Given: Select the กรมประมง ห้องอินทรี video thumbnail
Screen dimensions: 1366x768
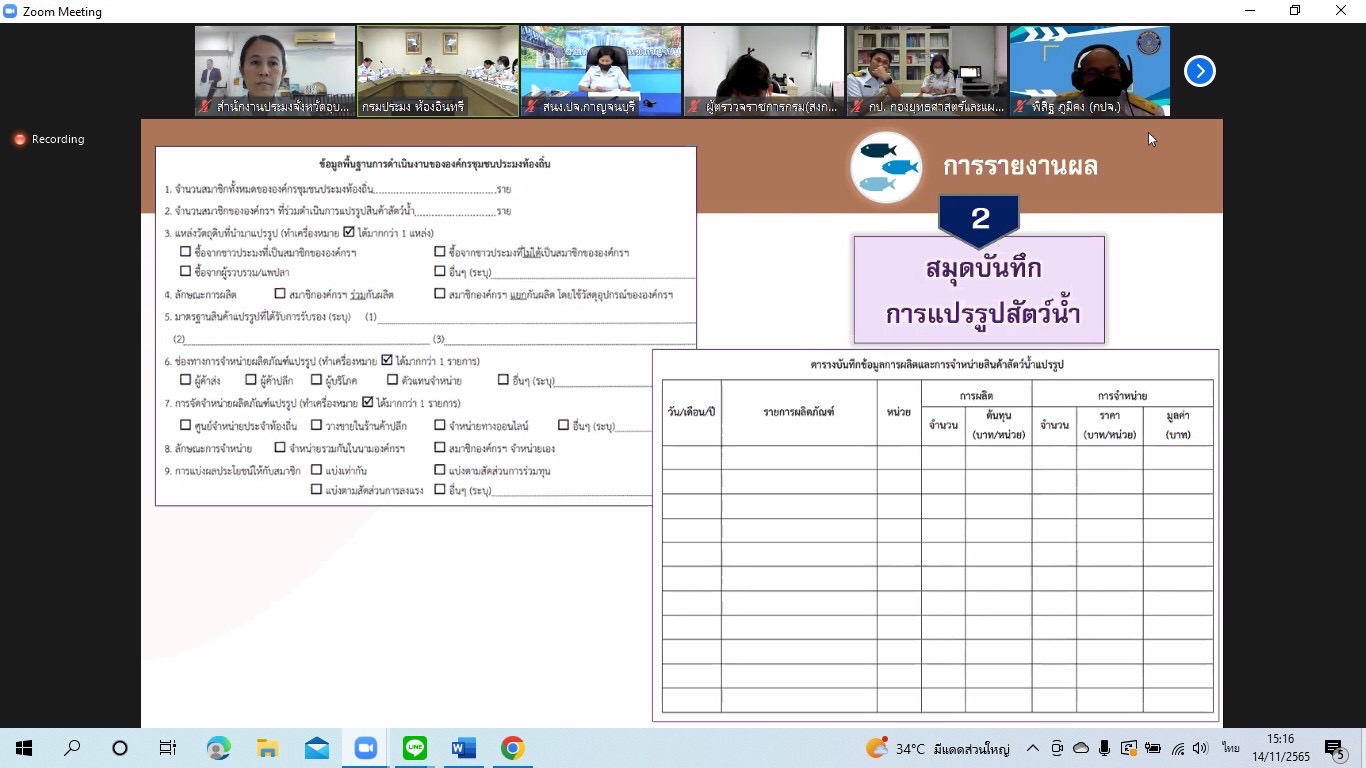Looking at the screenshot, I should click(x=438, y=70).
